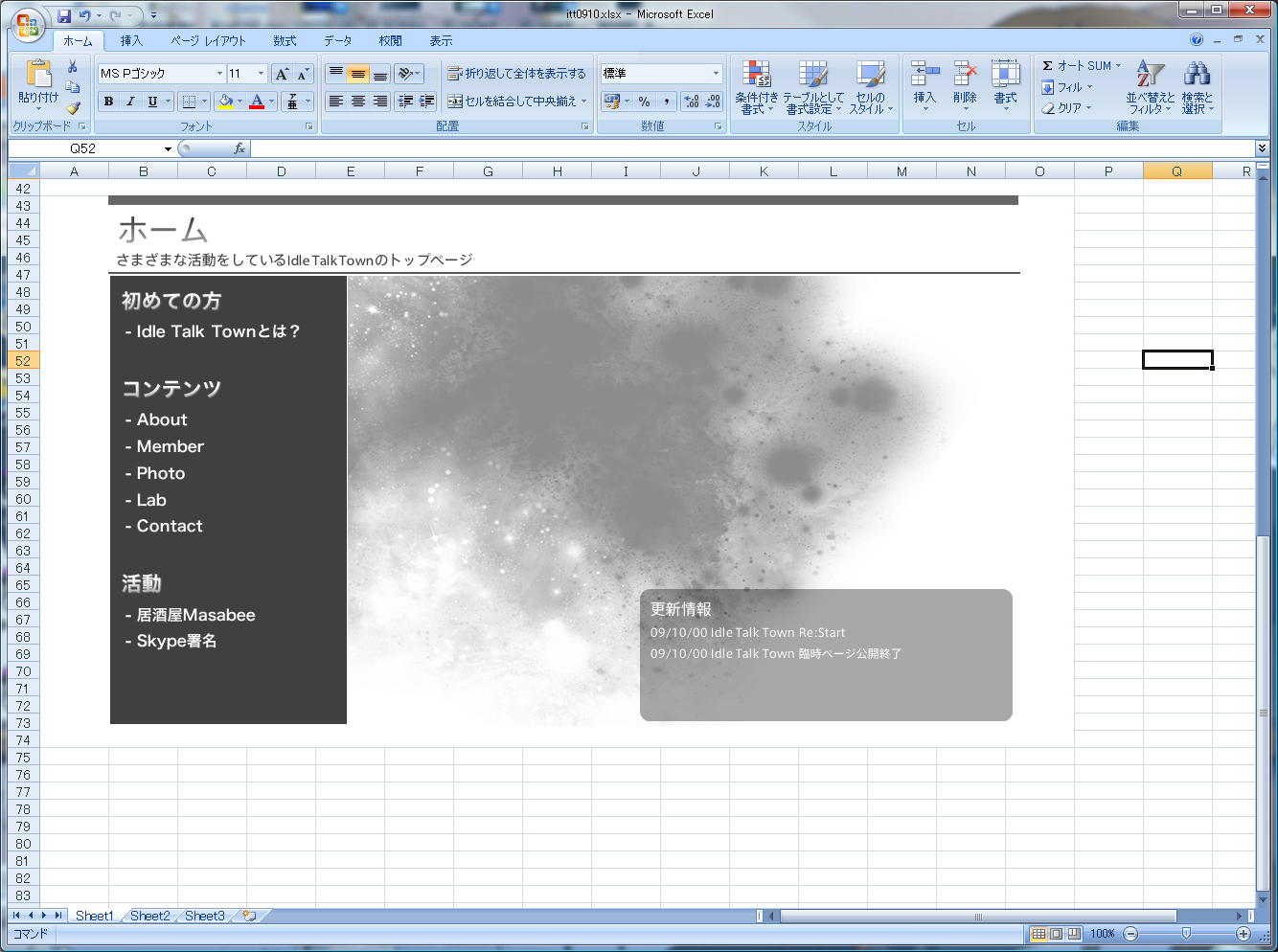Zoom in with the plus button
1278x952 pixels.
click(x=1244, y=934)
